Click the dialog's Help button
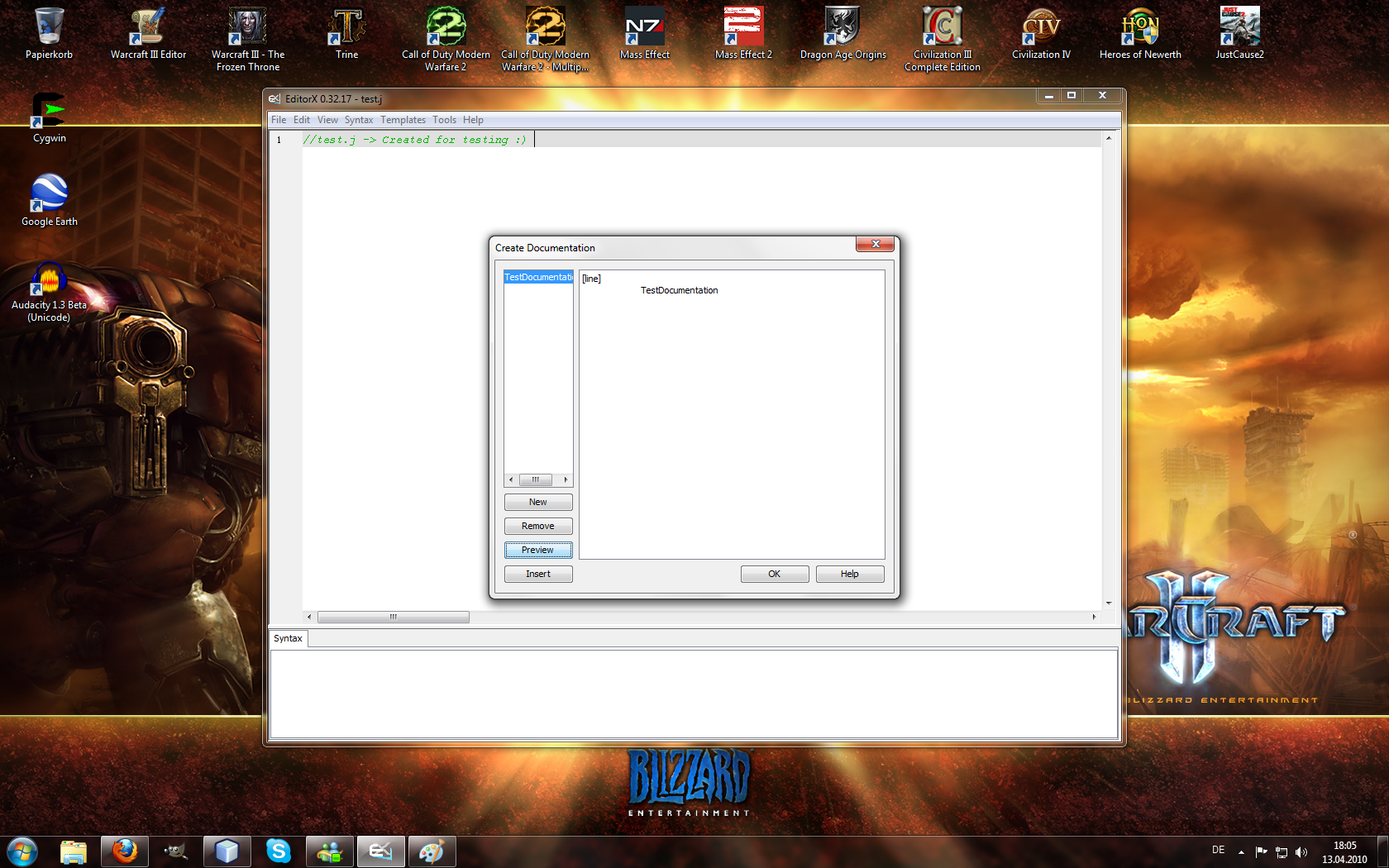 tap(850, 574)
